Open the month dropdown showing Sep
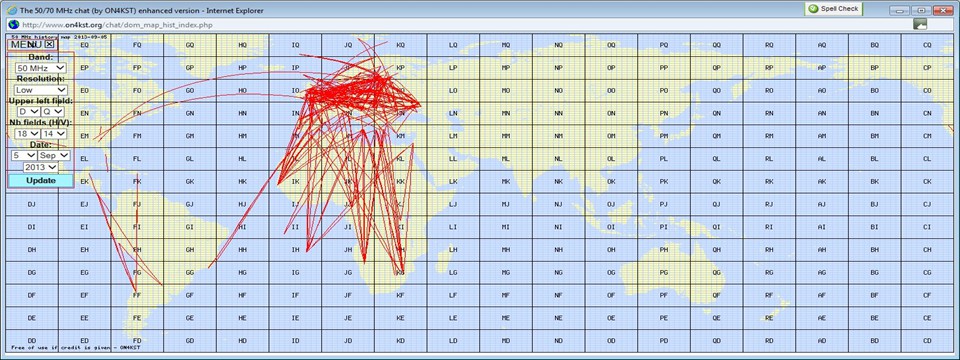 (54, 156)
